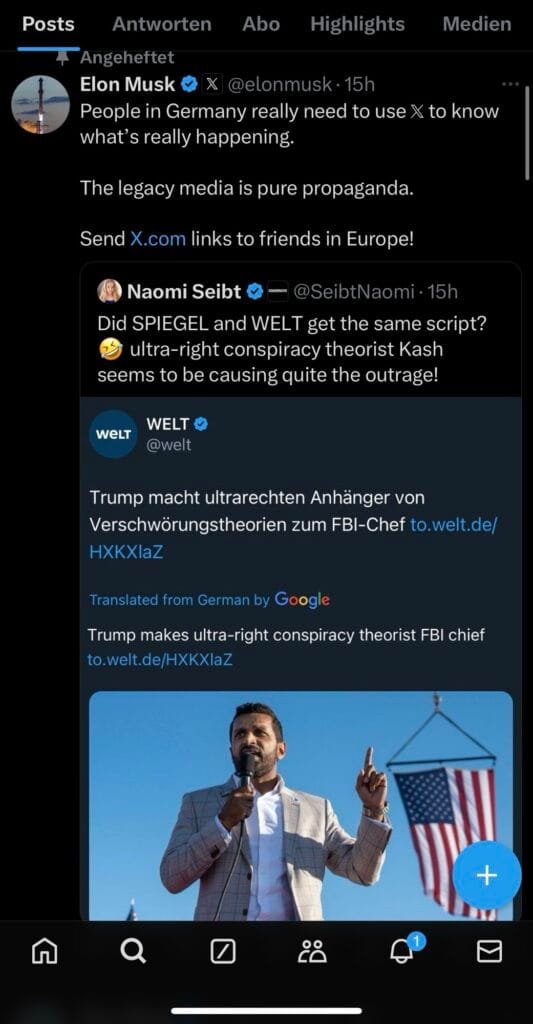Switch to the Abo tab
The image size is (533, 1024).
pyautogui.click(x=261, y=24)
